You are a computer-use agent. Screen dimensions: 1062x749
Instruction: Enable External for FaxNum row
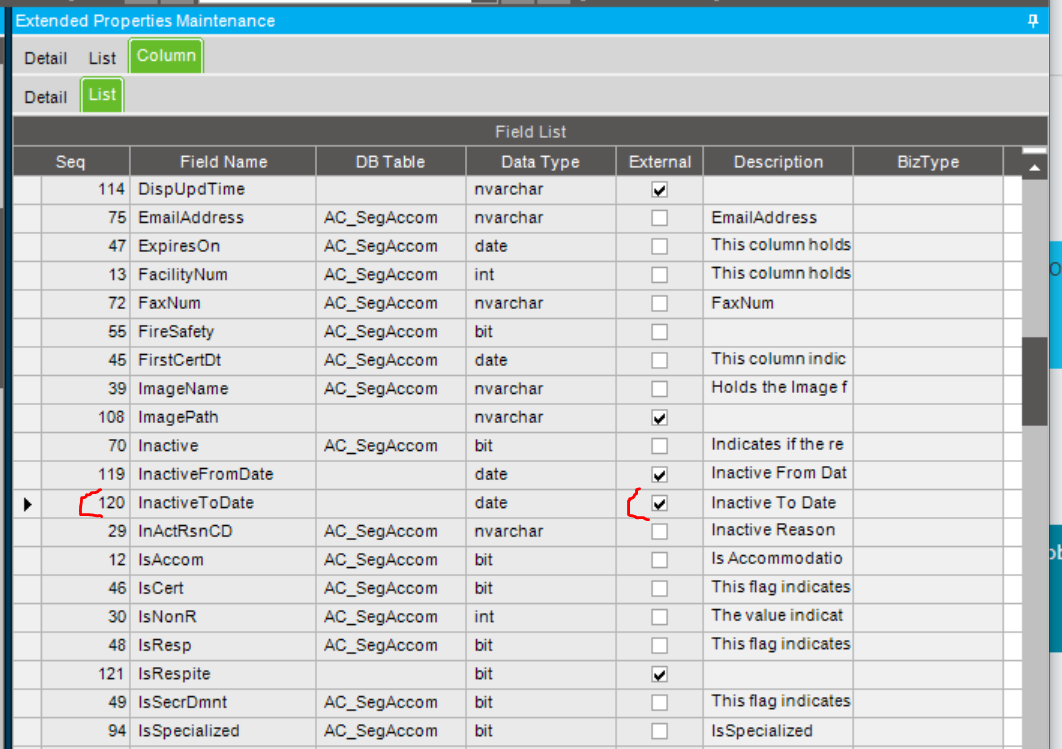coord(659,303)
